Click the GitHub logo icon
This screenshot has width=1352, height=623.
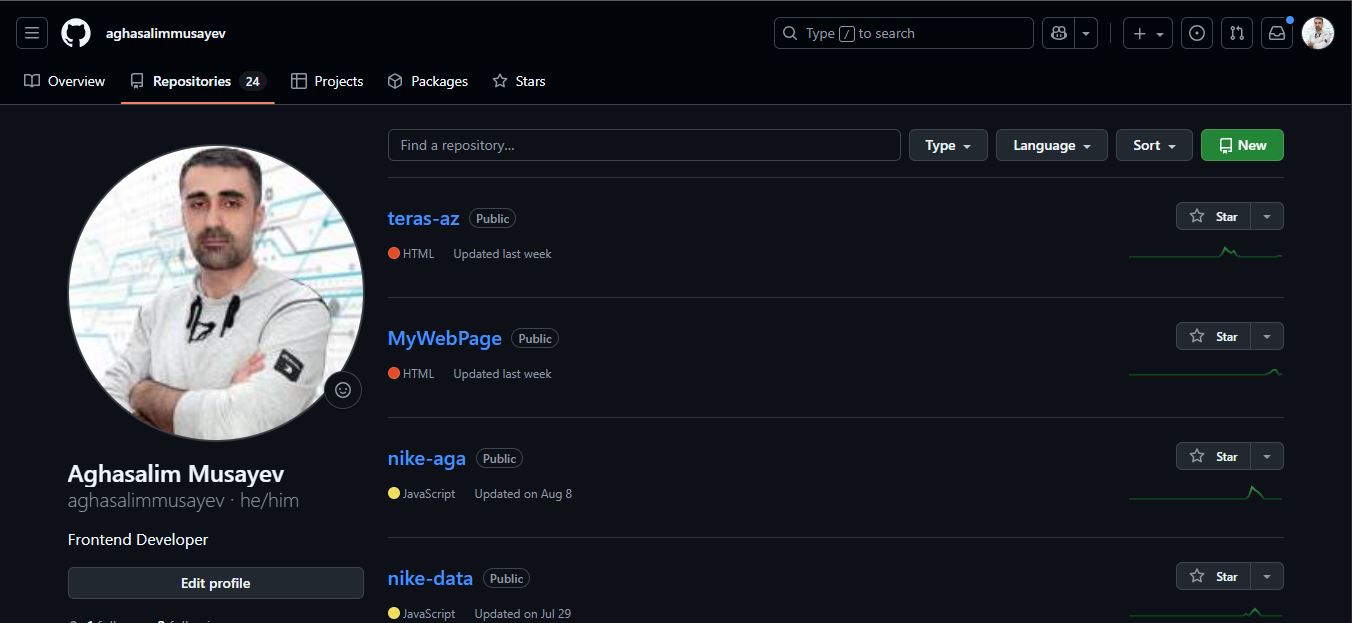pos(76,33)
